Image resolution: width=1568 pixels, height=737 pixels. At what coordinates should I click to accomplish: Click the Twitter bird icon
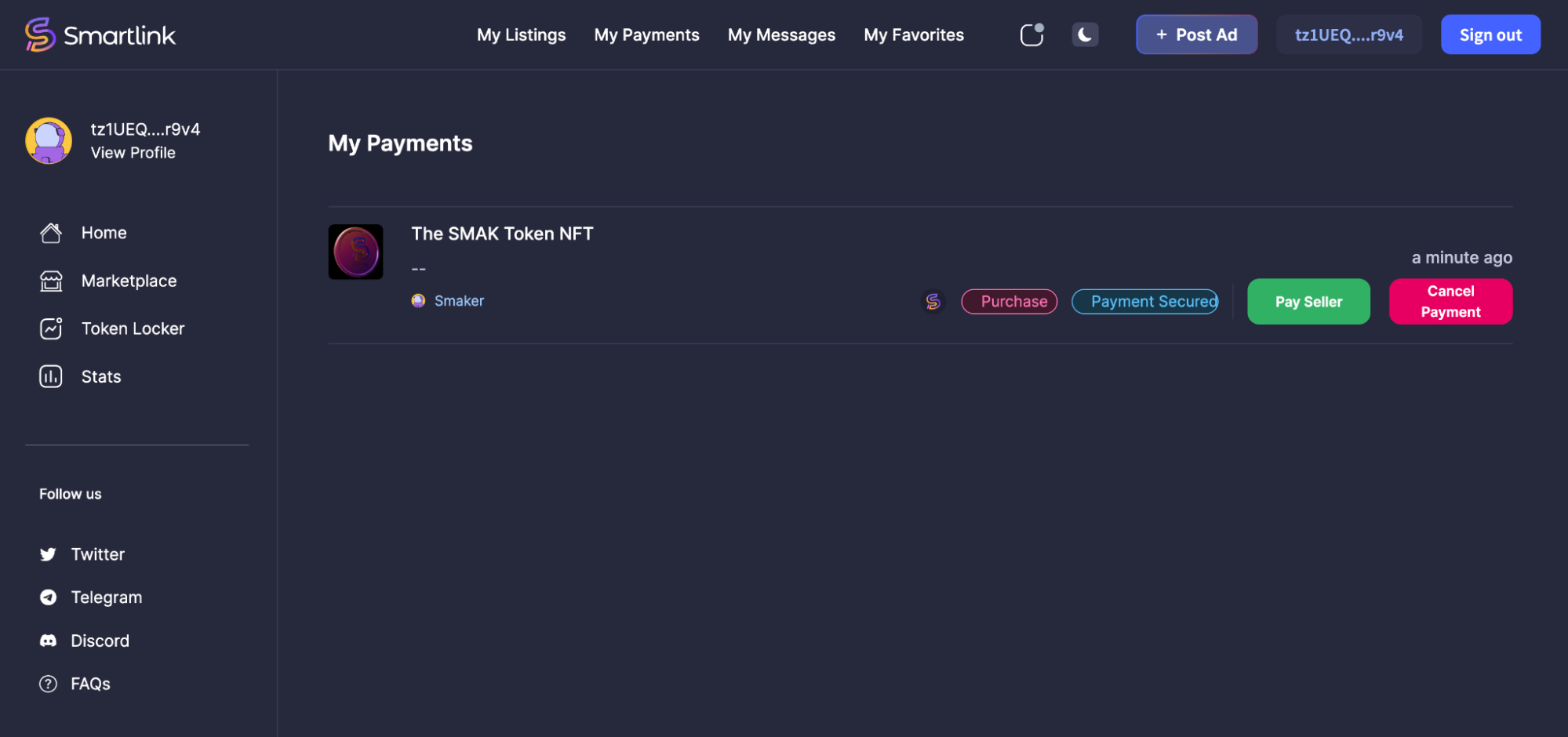[x=48, y=554]
